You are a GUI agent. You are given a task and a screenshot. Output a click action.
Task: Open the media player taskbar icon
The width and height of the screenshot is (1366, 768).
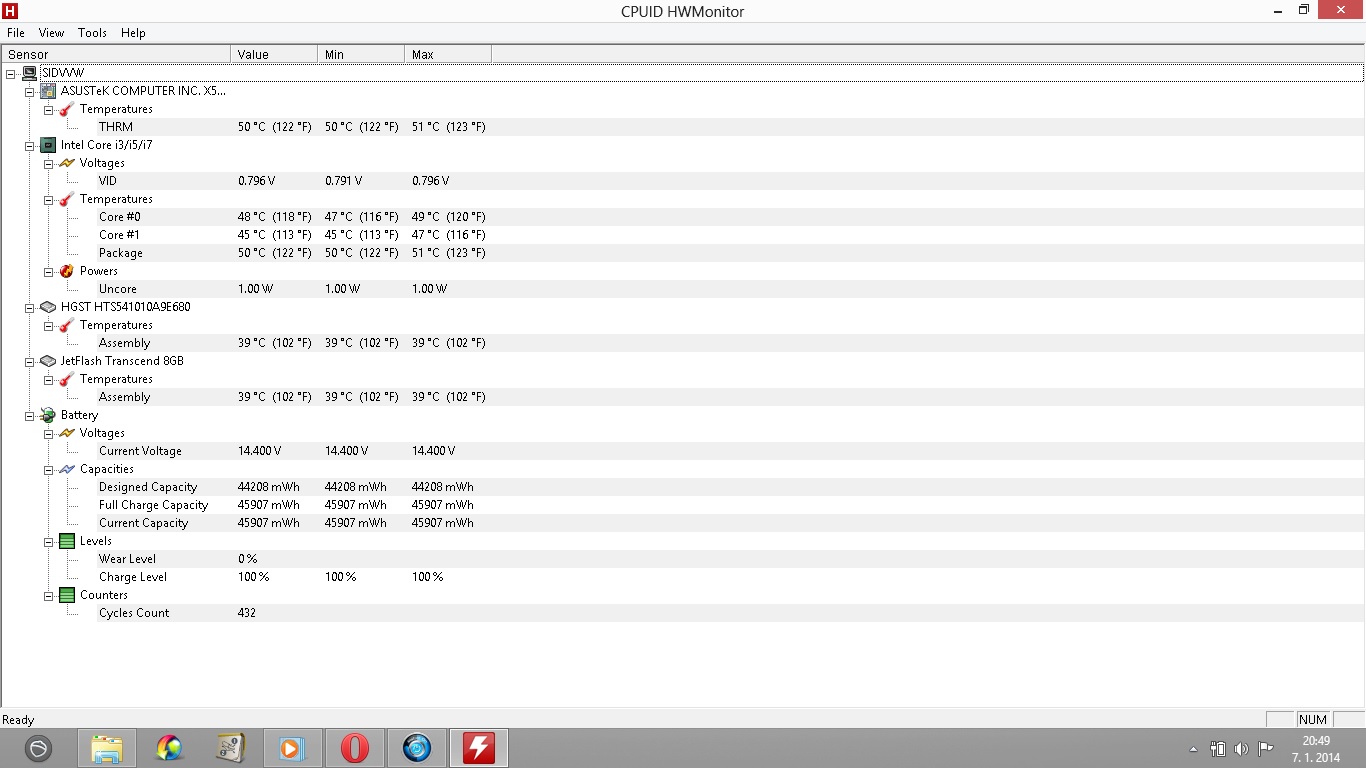click(x=293, y=748)
